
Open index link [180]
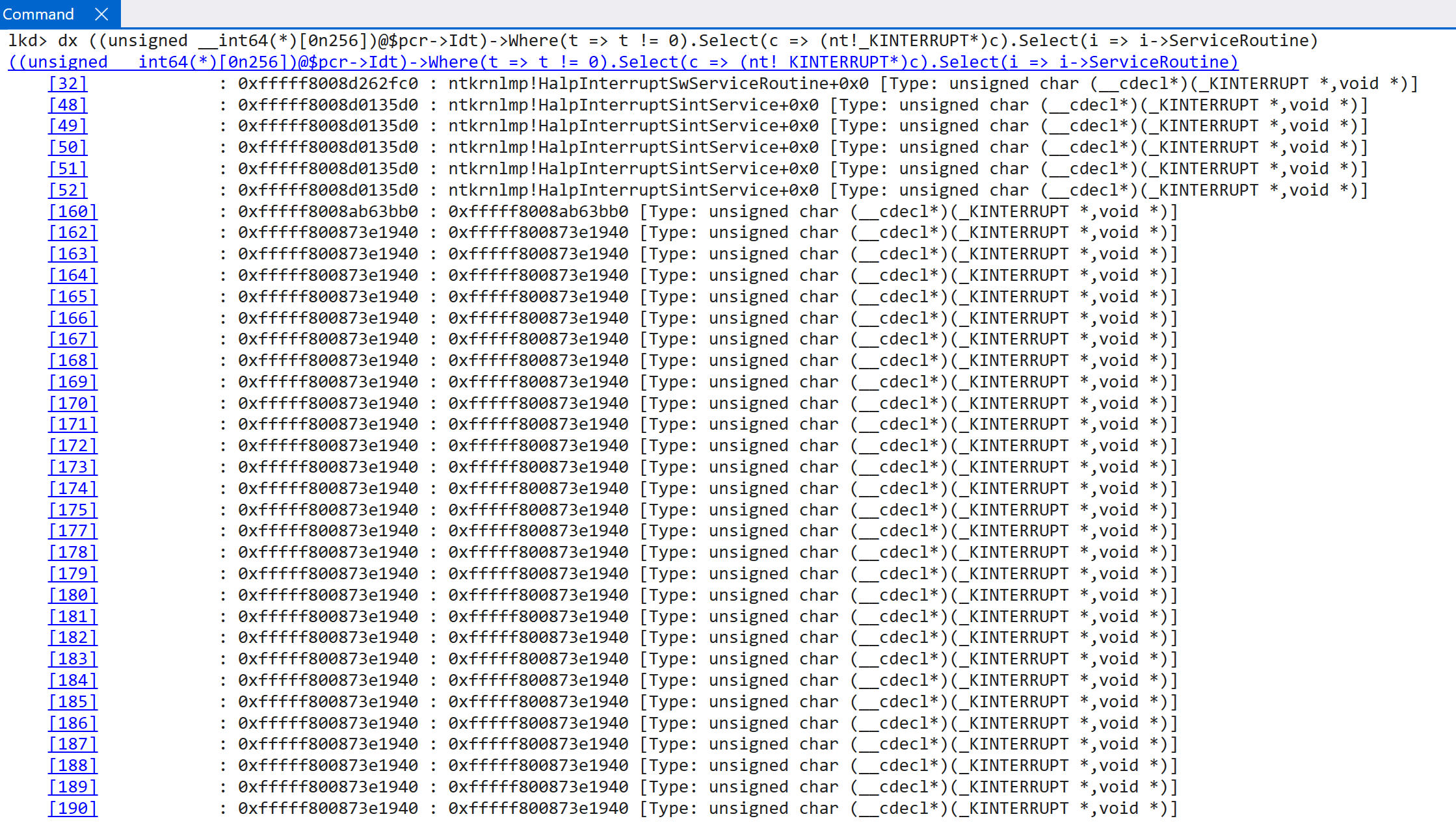(73, 595)
